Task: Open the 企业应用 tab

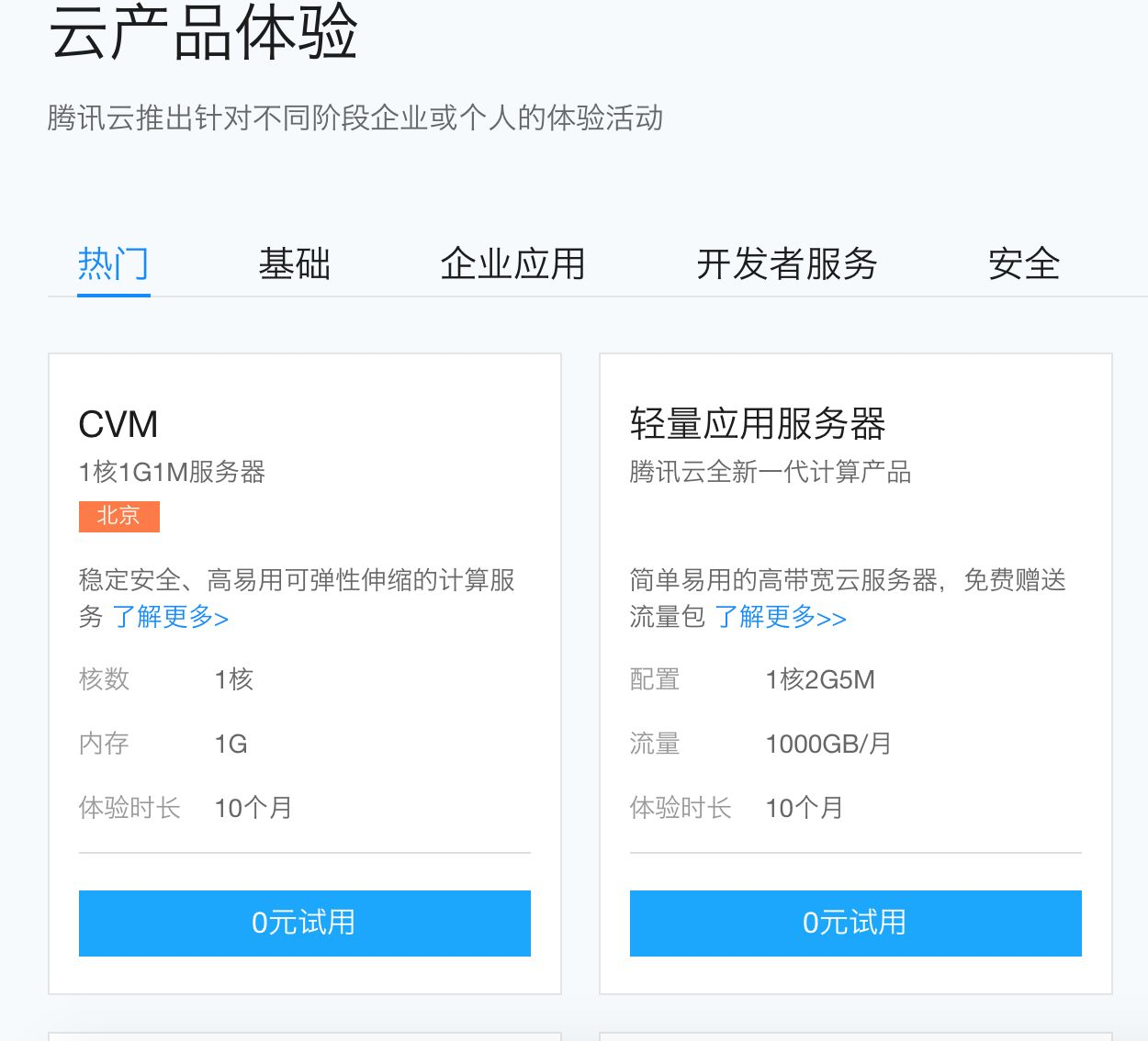Action: (512, 264)
